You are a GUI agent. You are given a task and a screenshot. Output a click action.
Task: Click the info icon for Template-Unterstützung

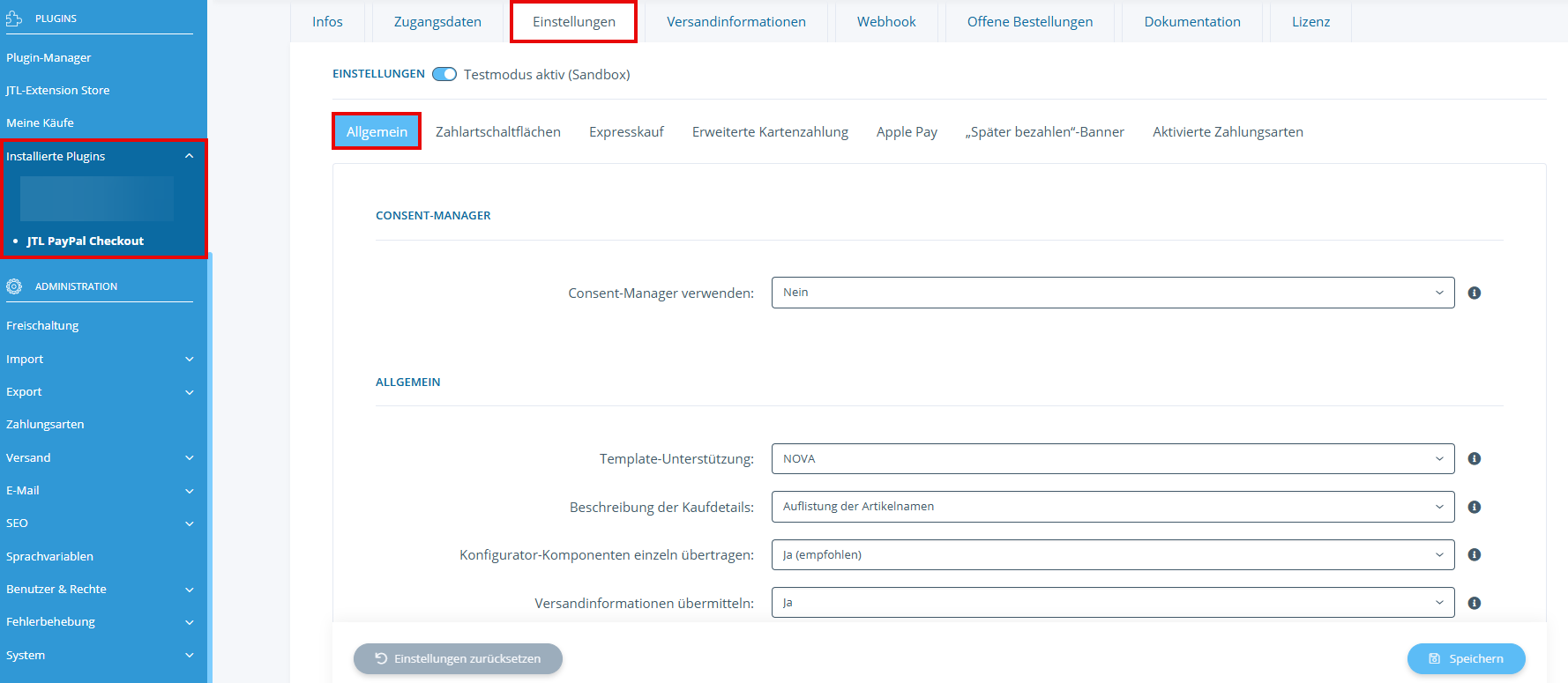coord(1474,459)
